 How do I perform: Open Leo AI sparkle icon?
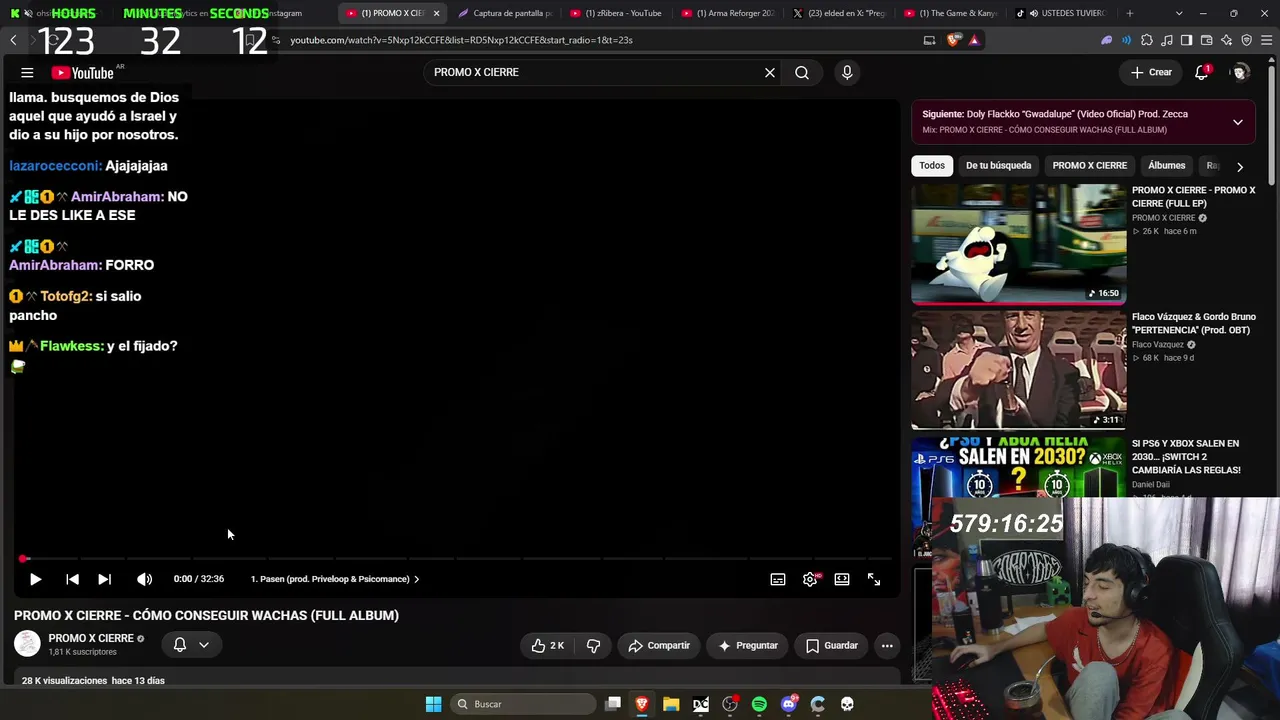pyautogui.click(x=1227, y=40)
